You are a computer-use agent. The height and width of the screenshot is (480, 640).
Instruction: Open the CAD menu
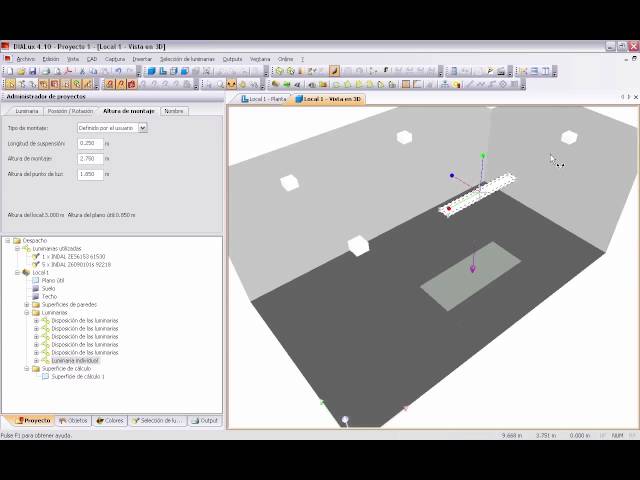(x=92, y=59)
